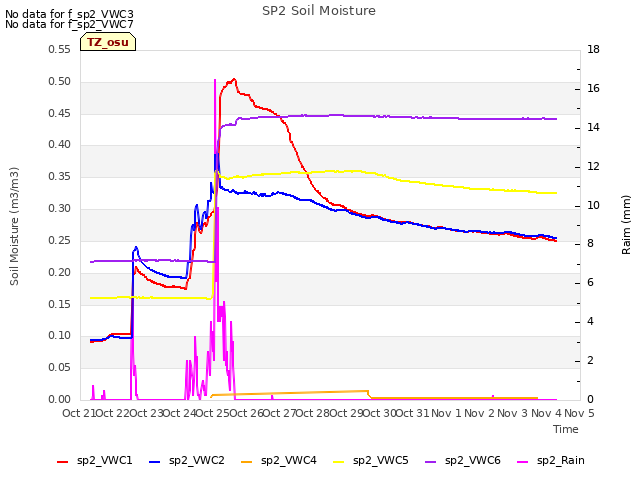Click the Nov 5 x-axis tick label
Screen dimensions: 640x480
579,413
